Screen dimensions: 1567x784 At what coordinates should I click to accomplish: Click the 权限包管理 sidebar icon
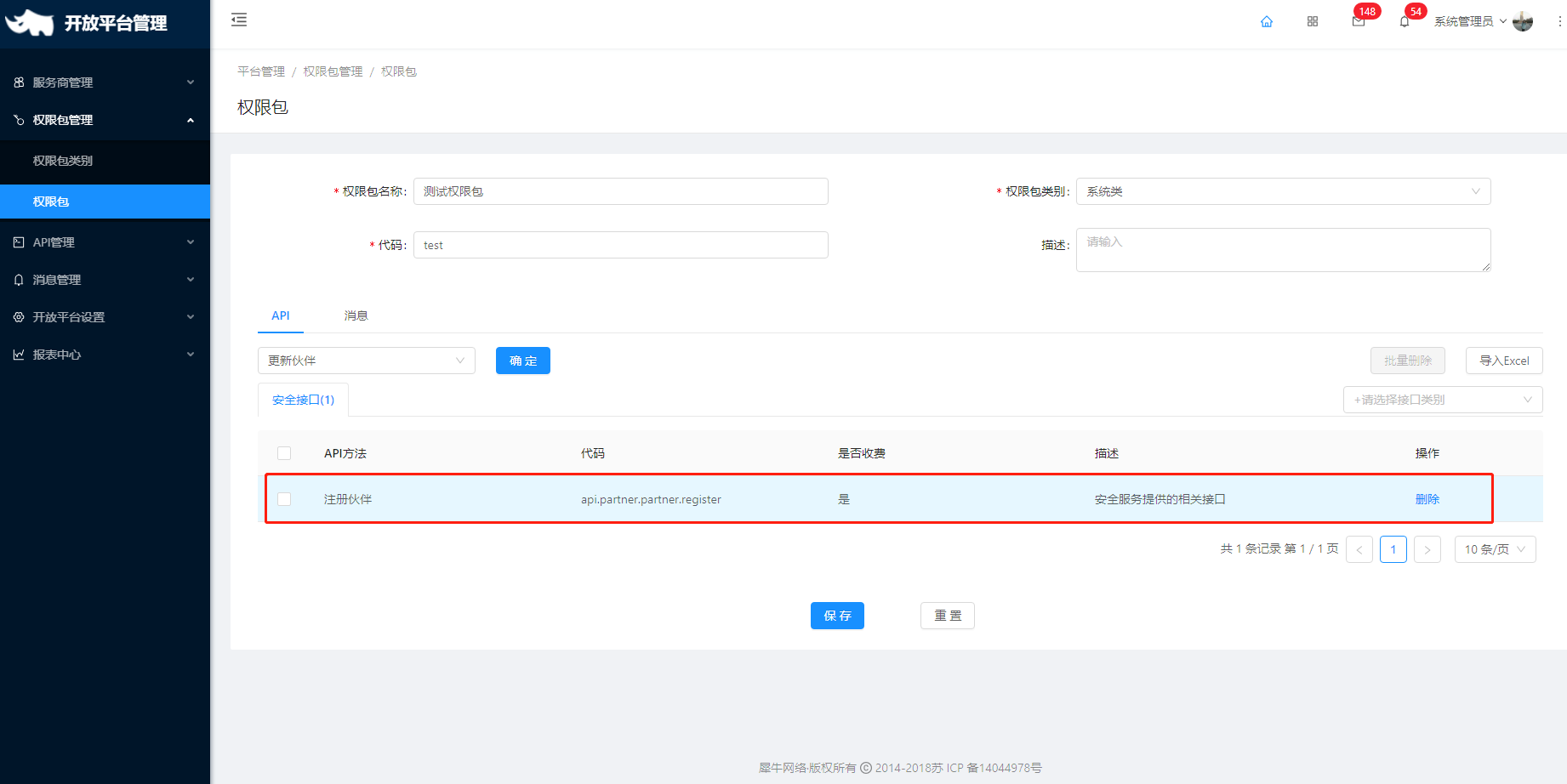pyautogui.click(x=19, y=120)
